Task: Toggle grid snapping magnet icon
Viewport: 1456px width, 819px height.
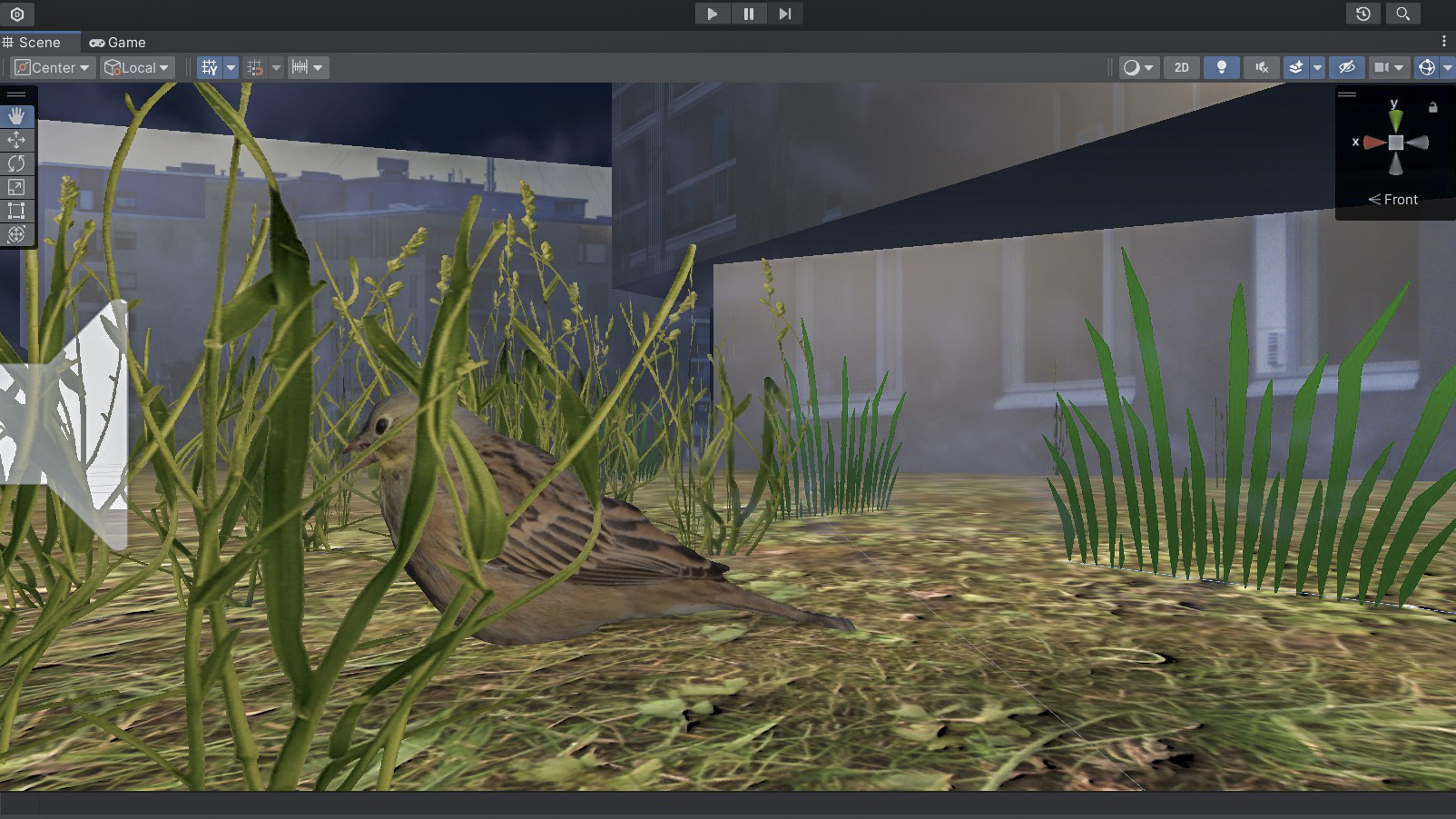Action: [255, 67]
